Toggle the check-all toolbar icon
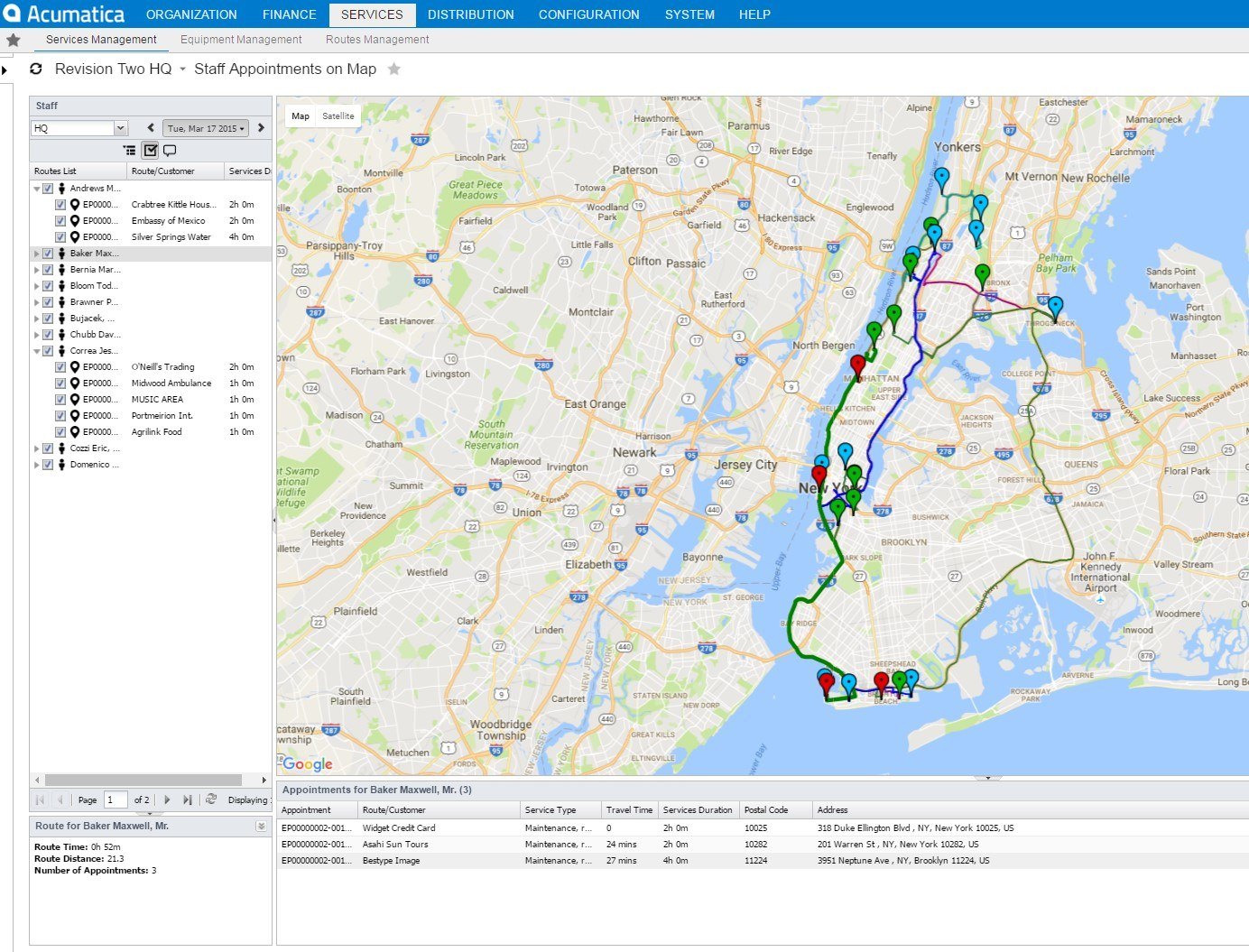This screenshot has width=1249, height=952. [x=150, y=151]
